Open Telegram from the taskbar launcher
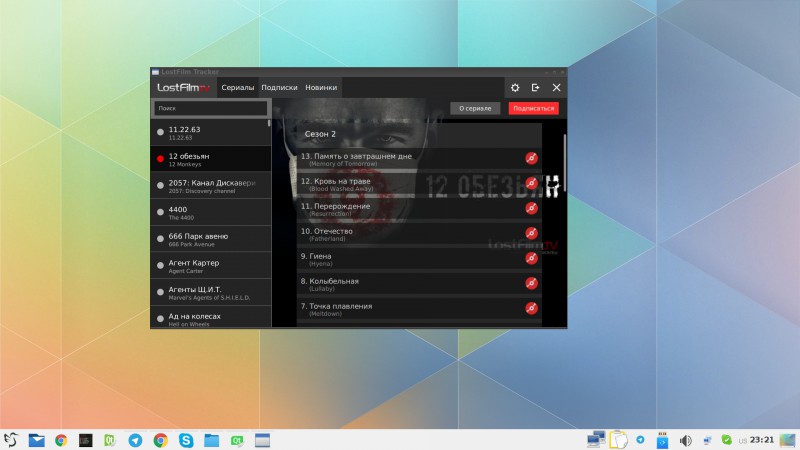Viewport: 800px width, 450px height. tap(135, 440)
